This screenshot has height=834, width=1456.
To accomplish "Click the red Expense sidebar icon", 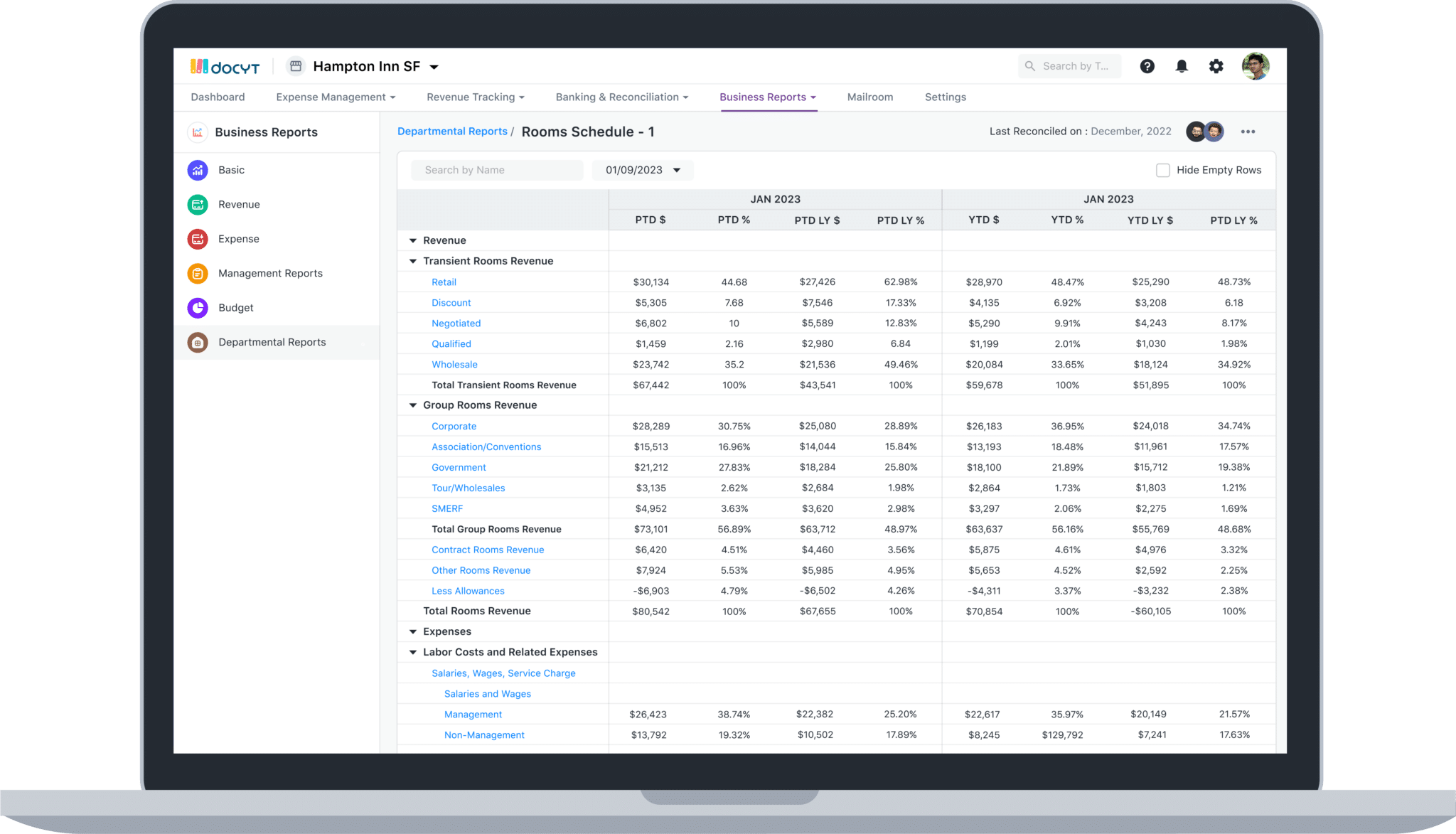I will pyautogui.click(x=198, y=239).
